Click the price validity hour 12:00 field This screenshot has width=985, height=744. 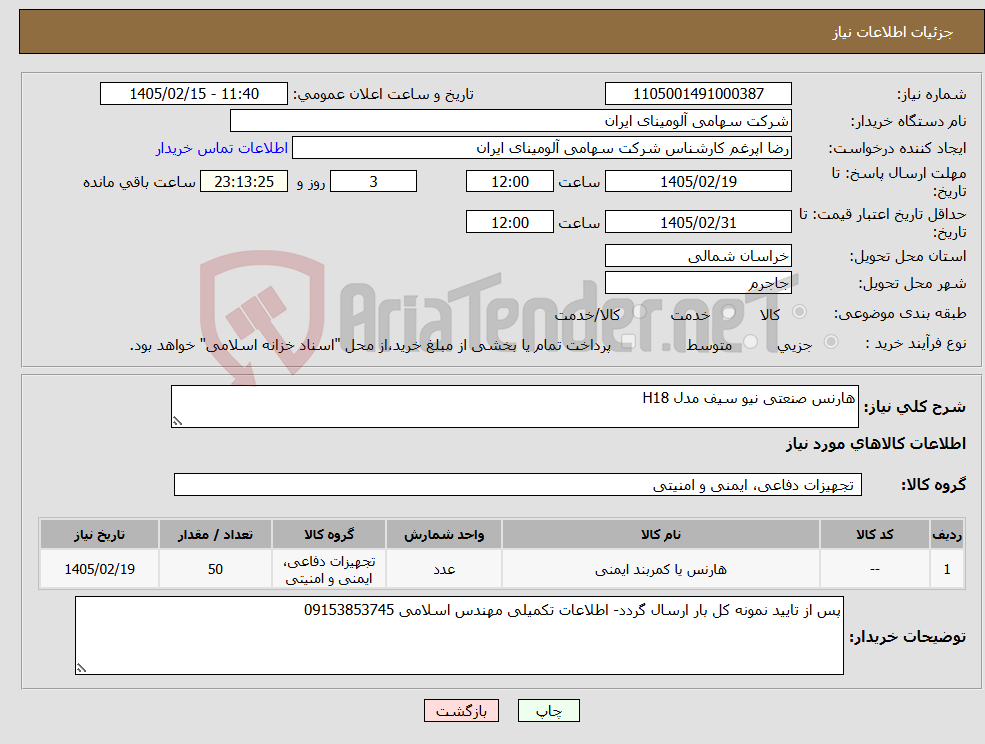point(509,222)
